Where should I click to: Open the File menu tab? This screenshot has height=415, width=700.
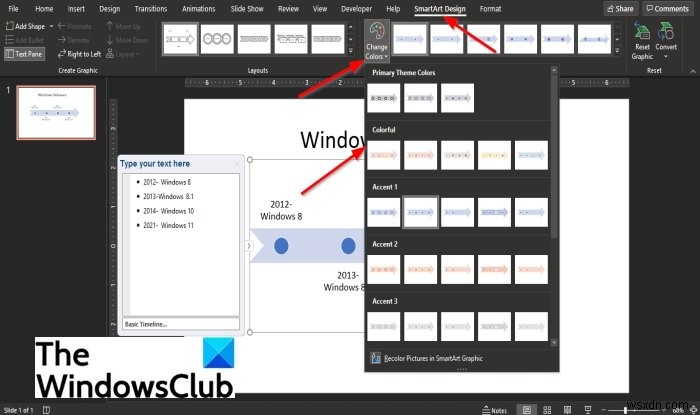click(x=13, y=8)
